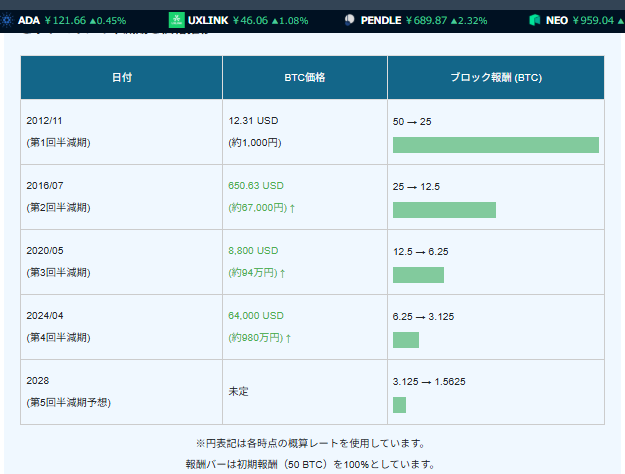The height and width of the screenshot is (474, 625).
Task: Click the green UXLINK logo icon
Action: [x=176, y=20]
